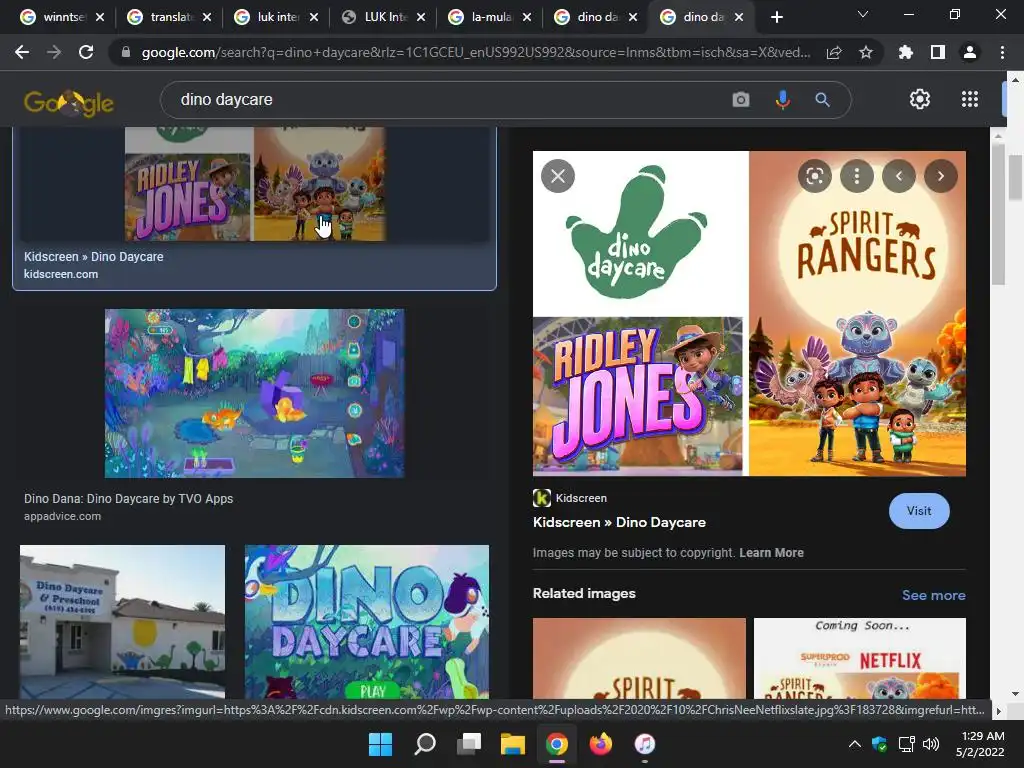1024x768 pixels.
Task: Click the Google logo
Action: click(69, 102)
